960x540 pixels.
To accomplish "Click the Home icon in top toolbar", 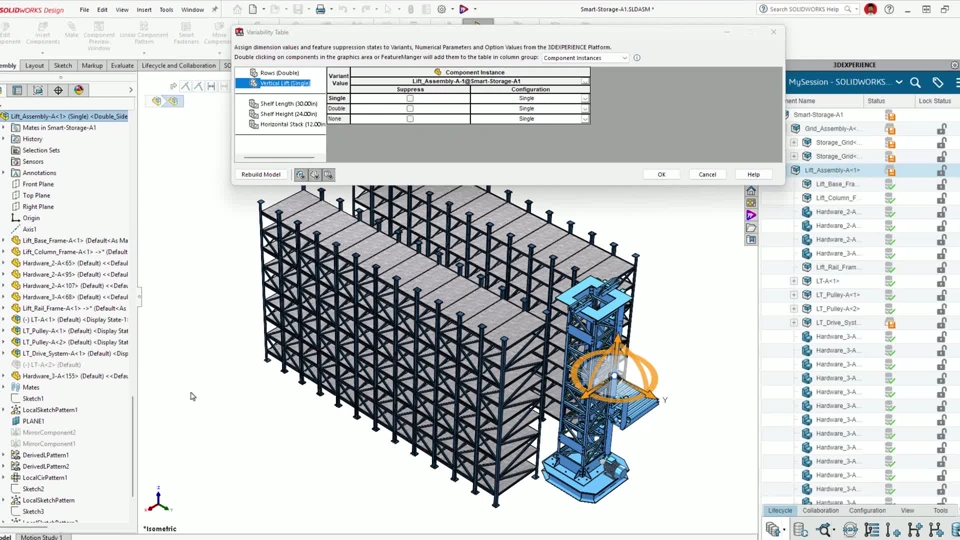I will 237,9.
